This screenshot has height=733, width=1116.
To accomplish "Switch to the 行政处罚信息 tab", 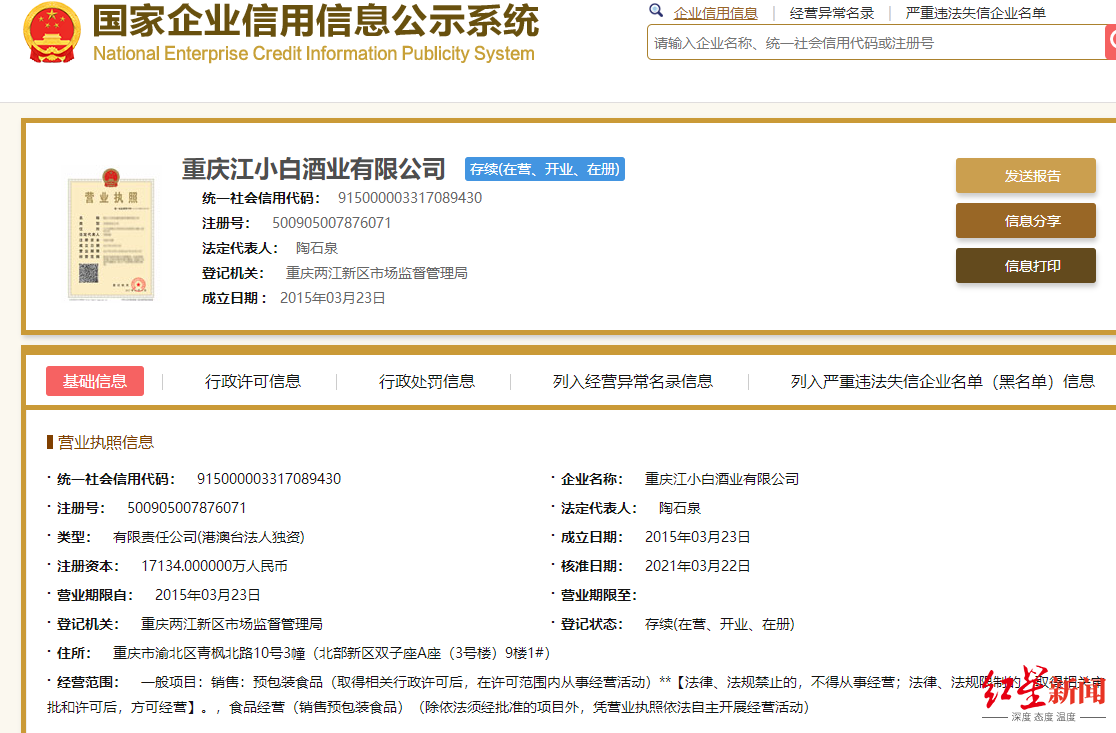I will click(426, 381).
